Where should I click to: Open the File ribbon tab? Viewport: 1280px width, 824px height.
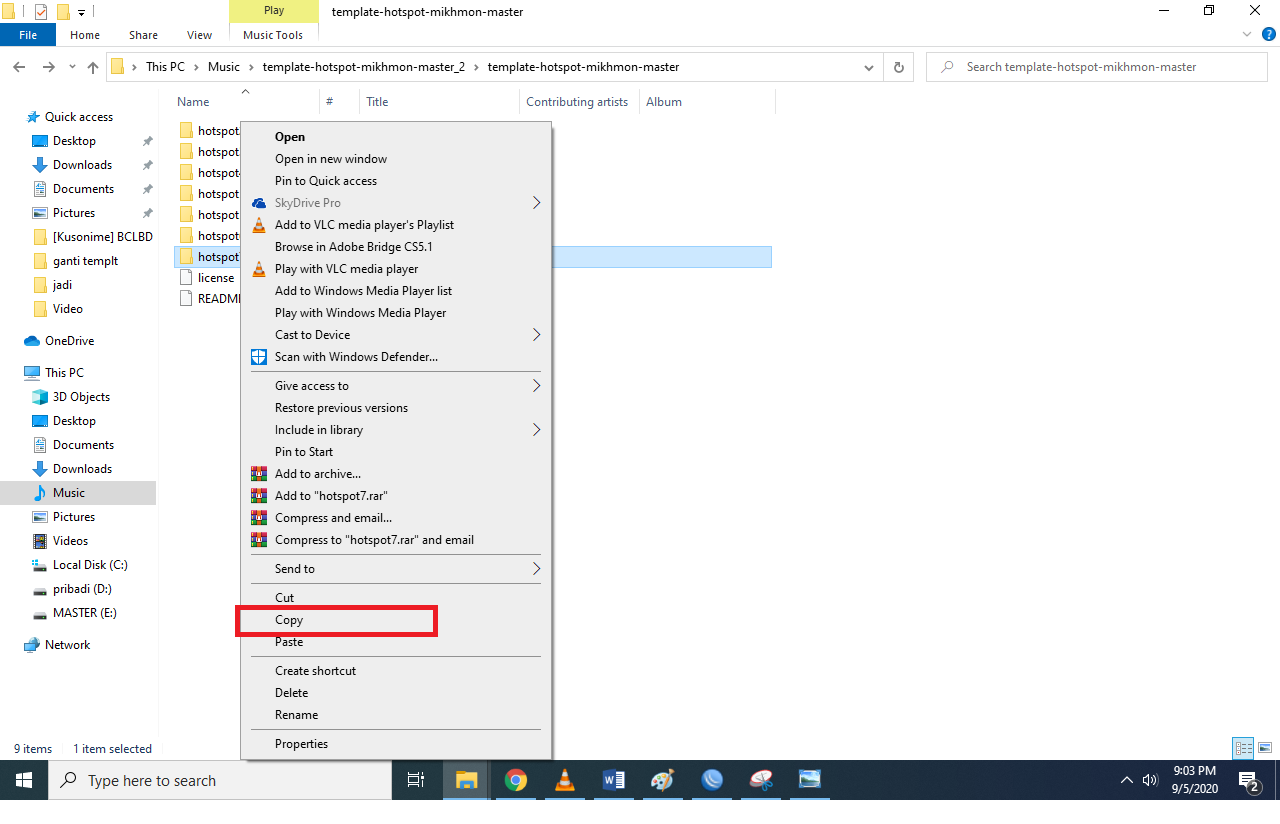point(28,35)
